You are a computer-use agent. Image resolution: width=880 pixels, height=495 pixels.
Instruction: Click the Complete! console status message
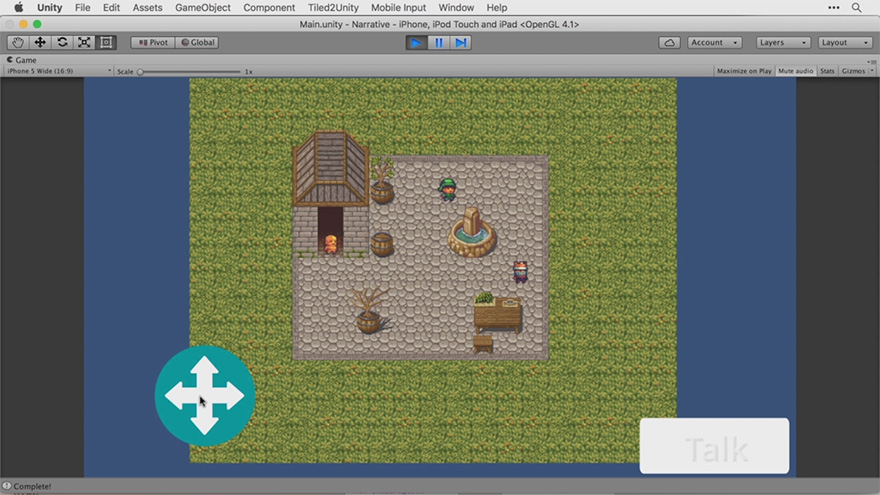(x=32, y=487)
